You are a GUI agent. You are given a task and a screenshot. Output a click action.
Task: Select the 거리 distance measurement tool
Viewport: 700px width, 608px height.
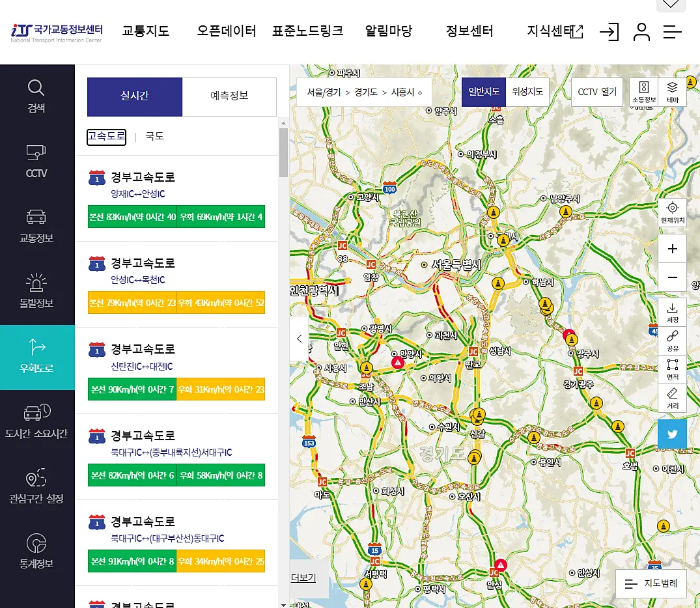pyautogui.click(x=672, y=398)
